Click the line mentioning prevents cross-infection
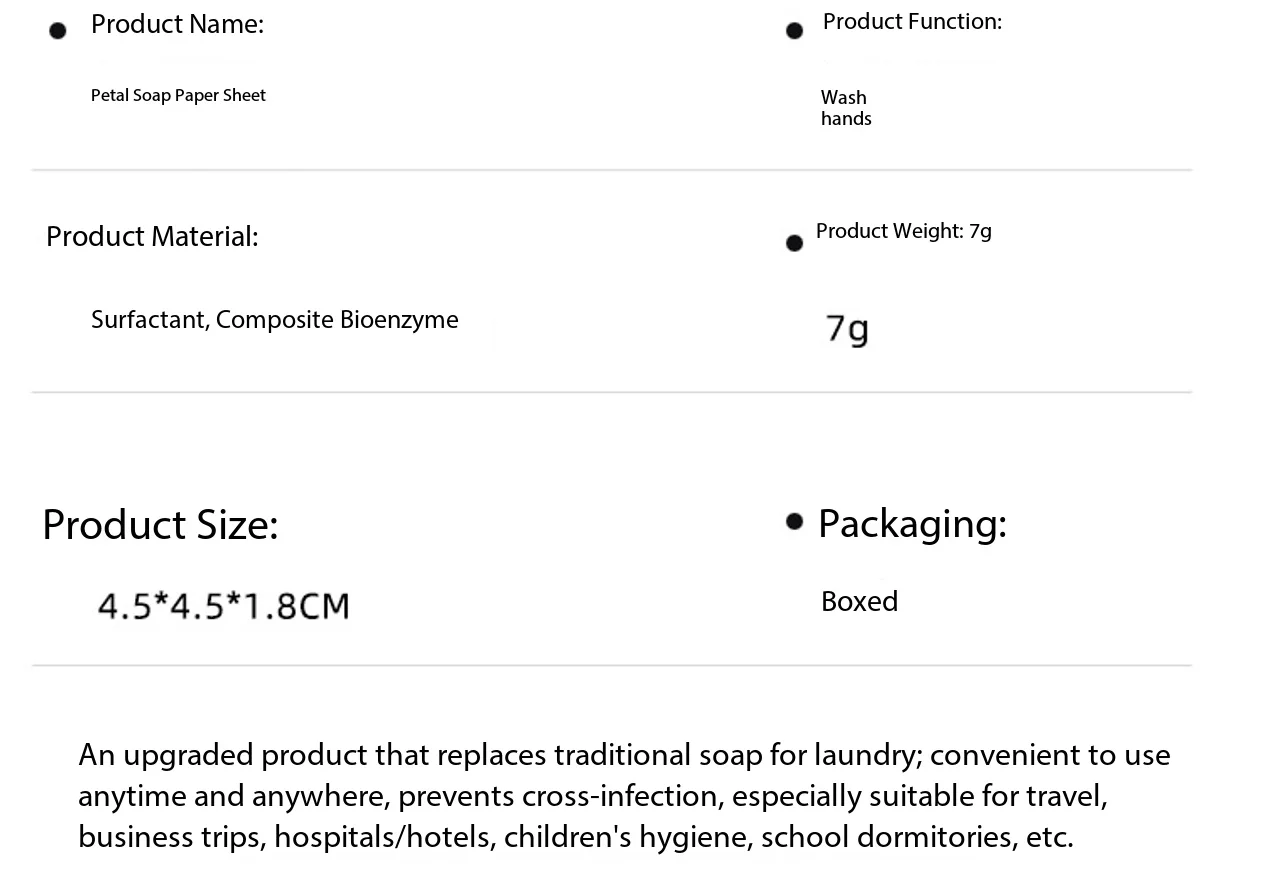The image size is (1262, 875). pyautogui.click(x=593, y=796)
